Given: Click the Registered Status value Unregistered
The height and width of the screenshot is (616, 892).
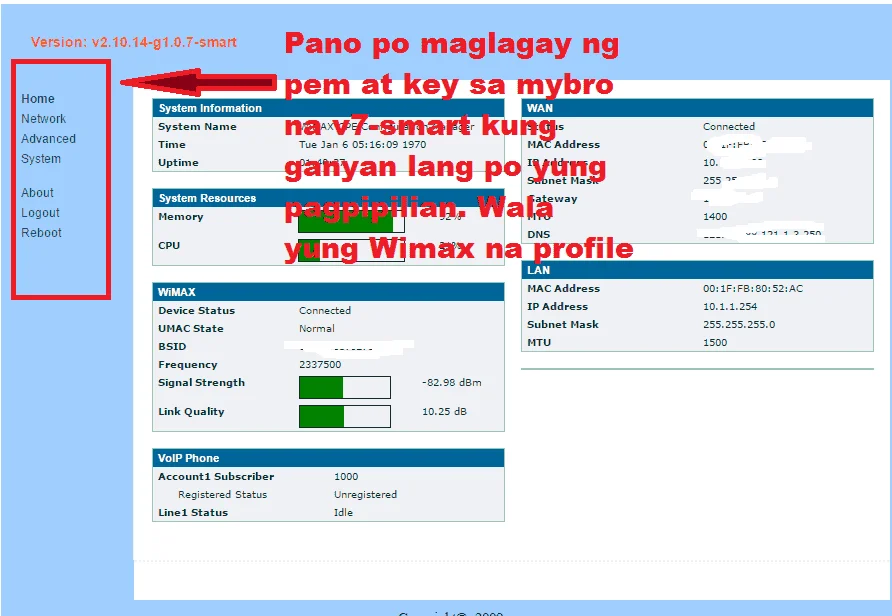Looking at the screenshot, I should pyautogui.click(x=365, y=495).
